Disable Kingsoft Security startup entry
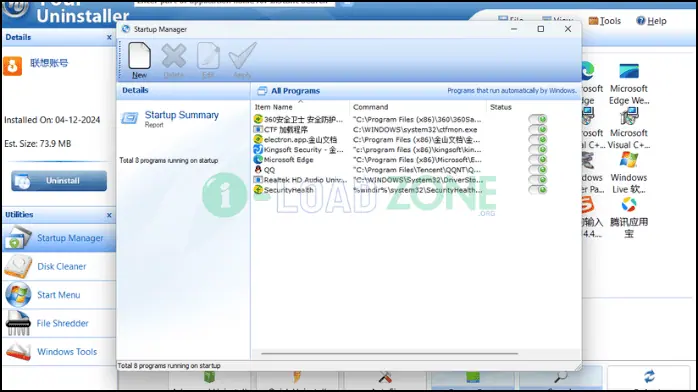 click(x=538, y=150)
